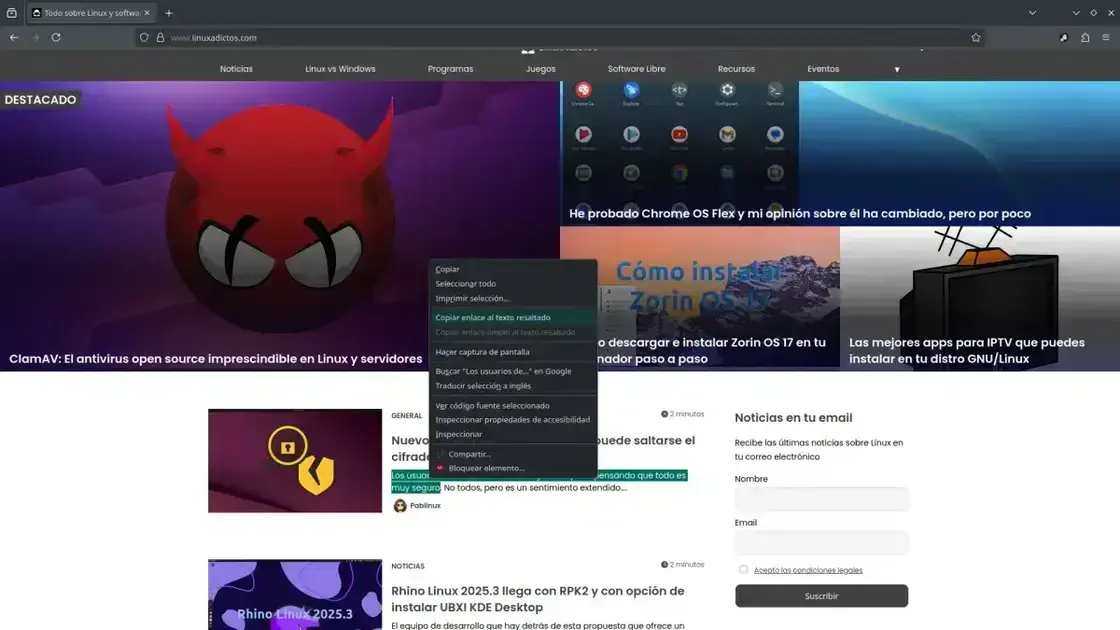
Task: Open the GENERAL category label
Action: coord(406,416)
